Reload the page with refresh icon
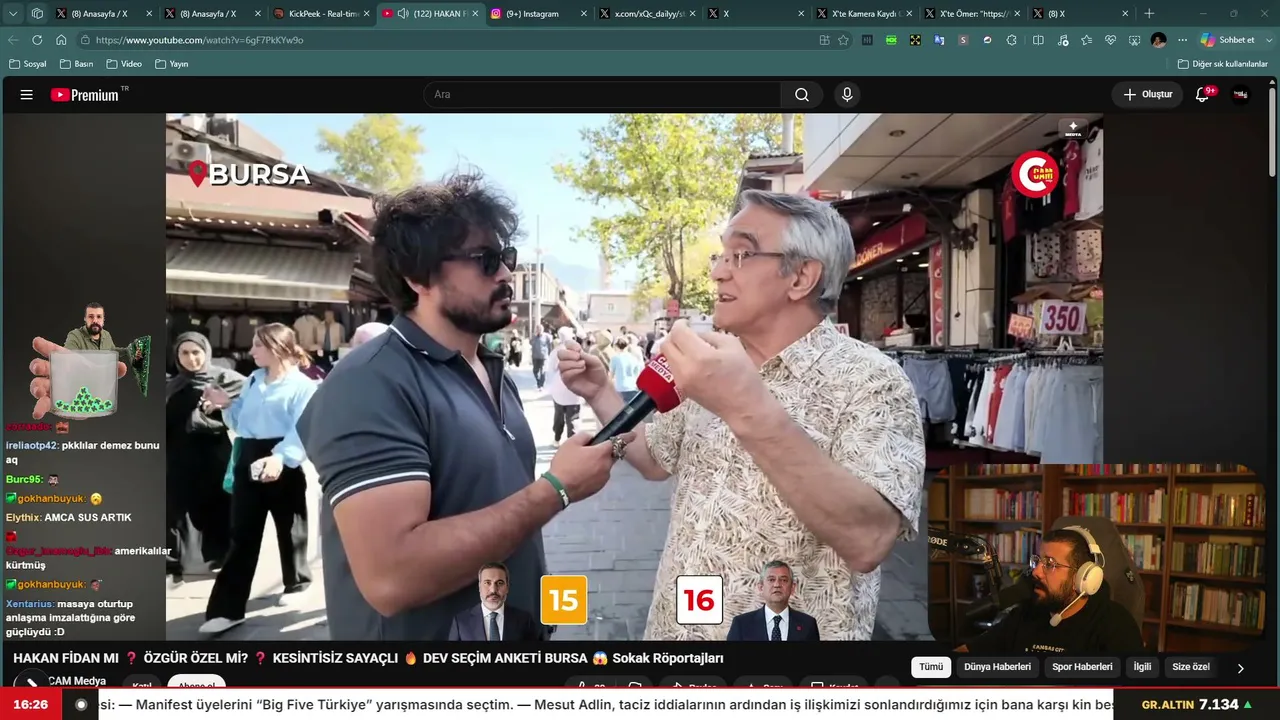The width and height of the screenshot is (1280, 720). [x=37, y=40]
